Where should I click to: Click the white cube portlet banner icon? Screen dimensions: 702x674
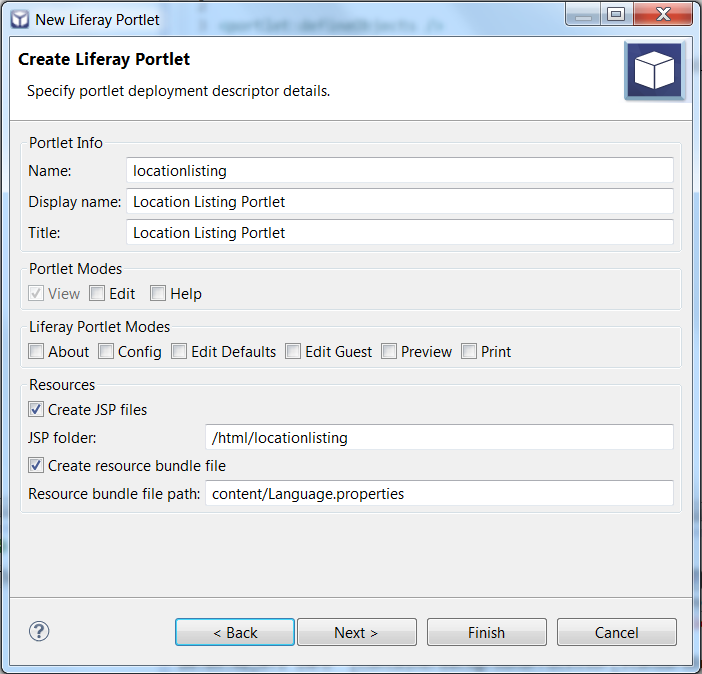click(654, 70)
